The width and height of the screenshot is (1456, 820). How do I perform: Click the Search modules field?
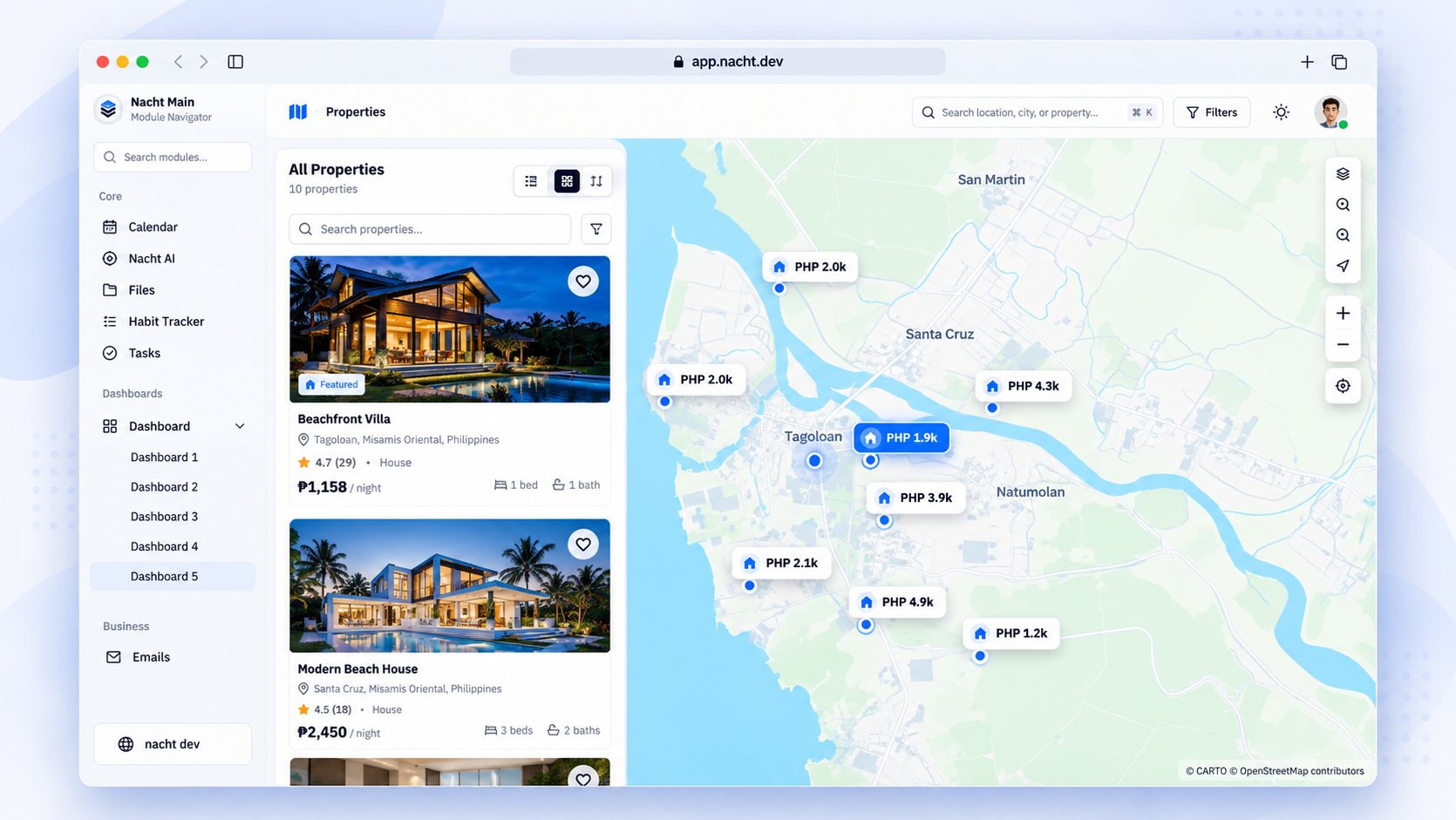tap(173, 157)
